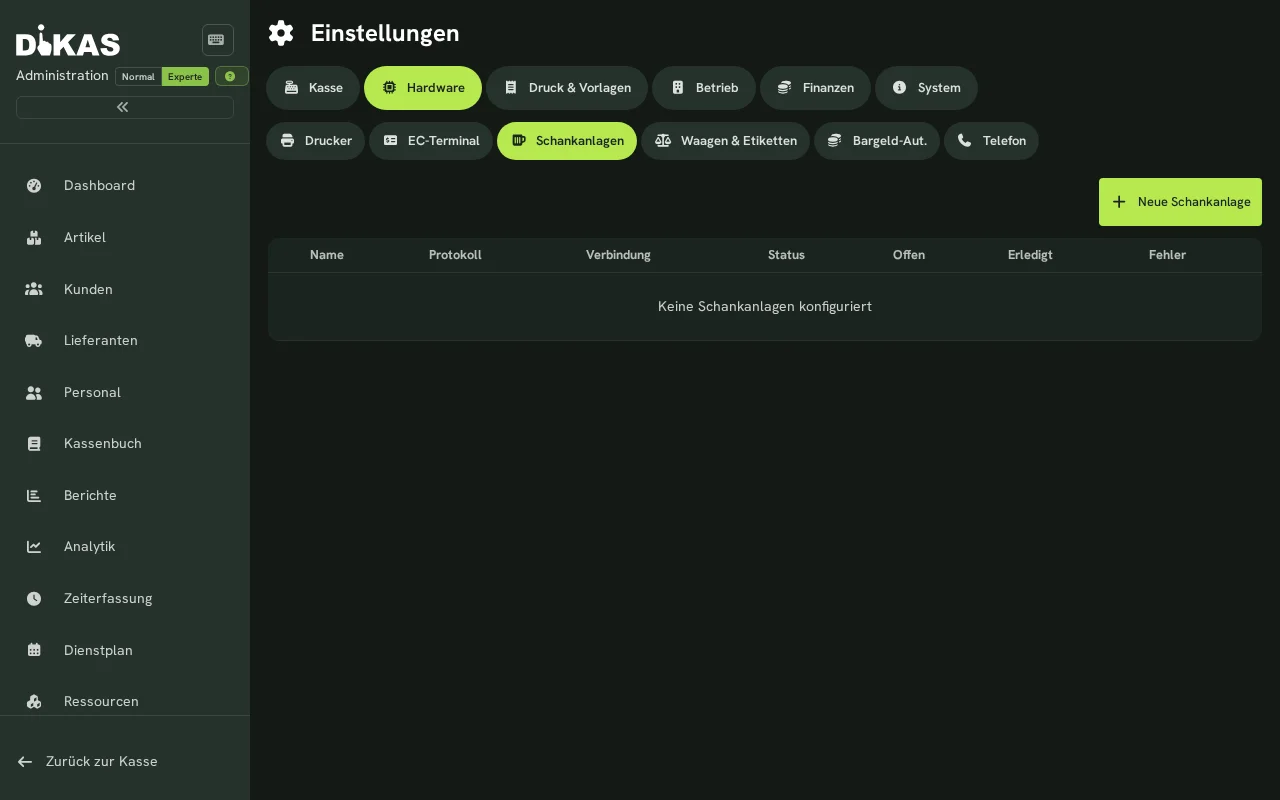The image size is (1280, 800).
Task: Open the Ressourcen sidebar entry
Action: (125, 701)
